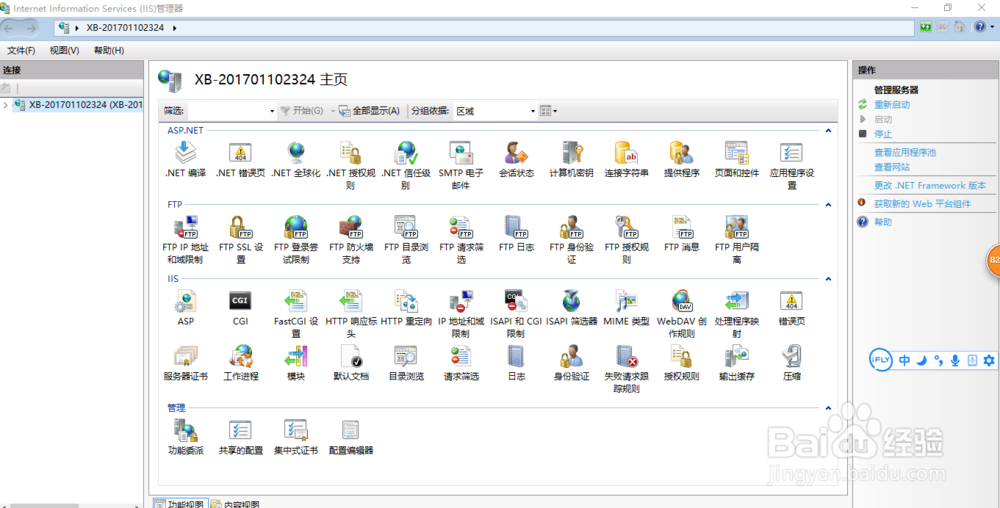Screen dimensions: 1000x508
Task: Open FTP 防火墙支持 feature
Action: 351,240
